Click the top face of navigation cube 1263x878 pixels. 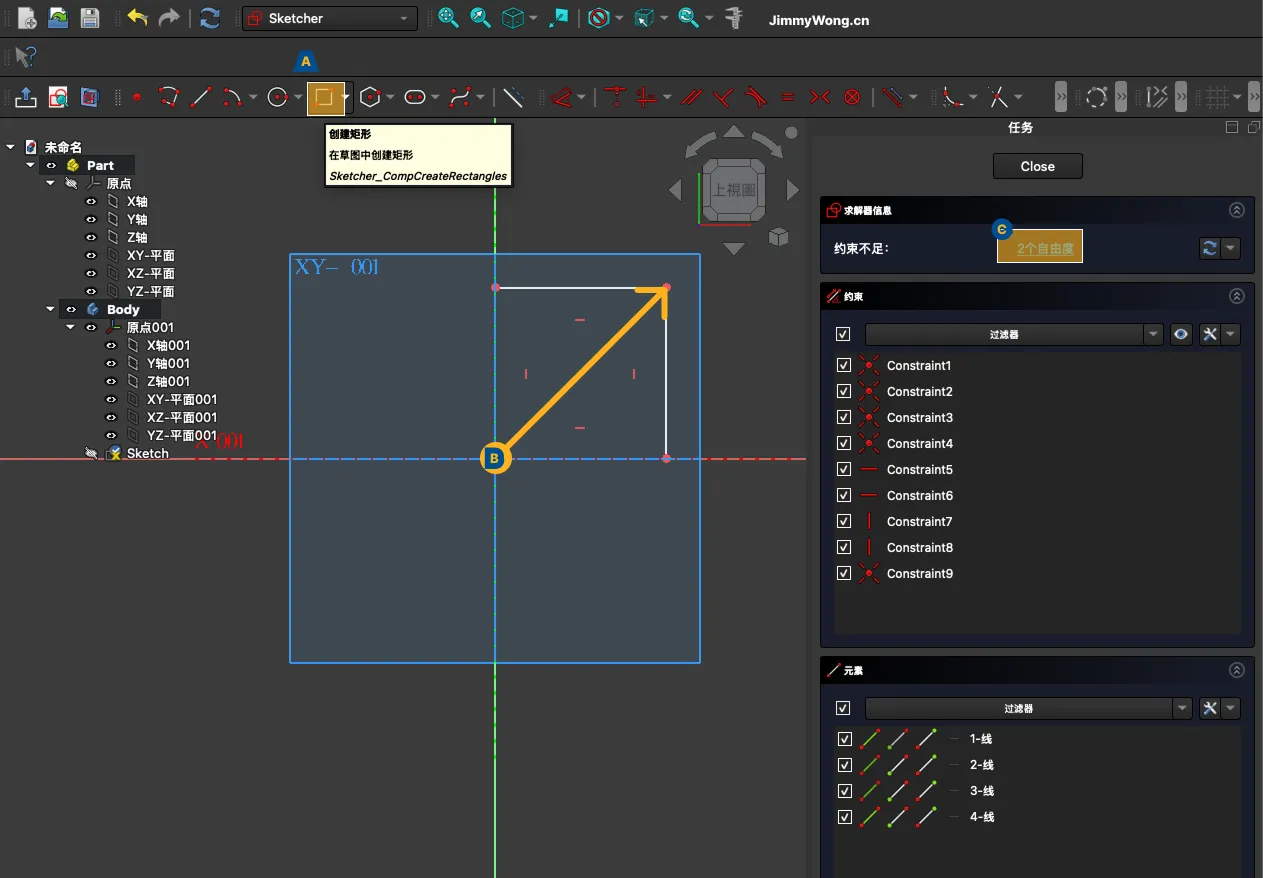click(734, 189)
